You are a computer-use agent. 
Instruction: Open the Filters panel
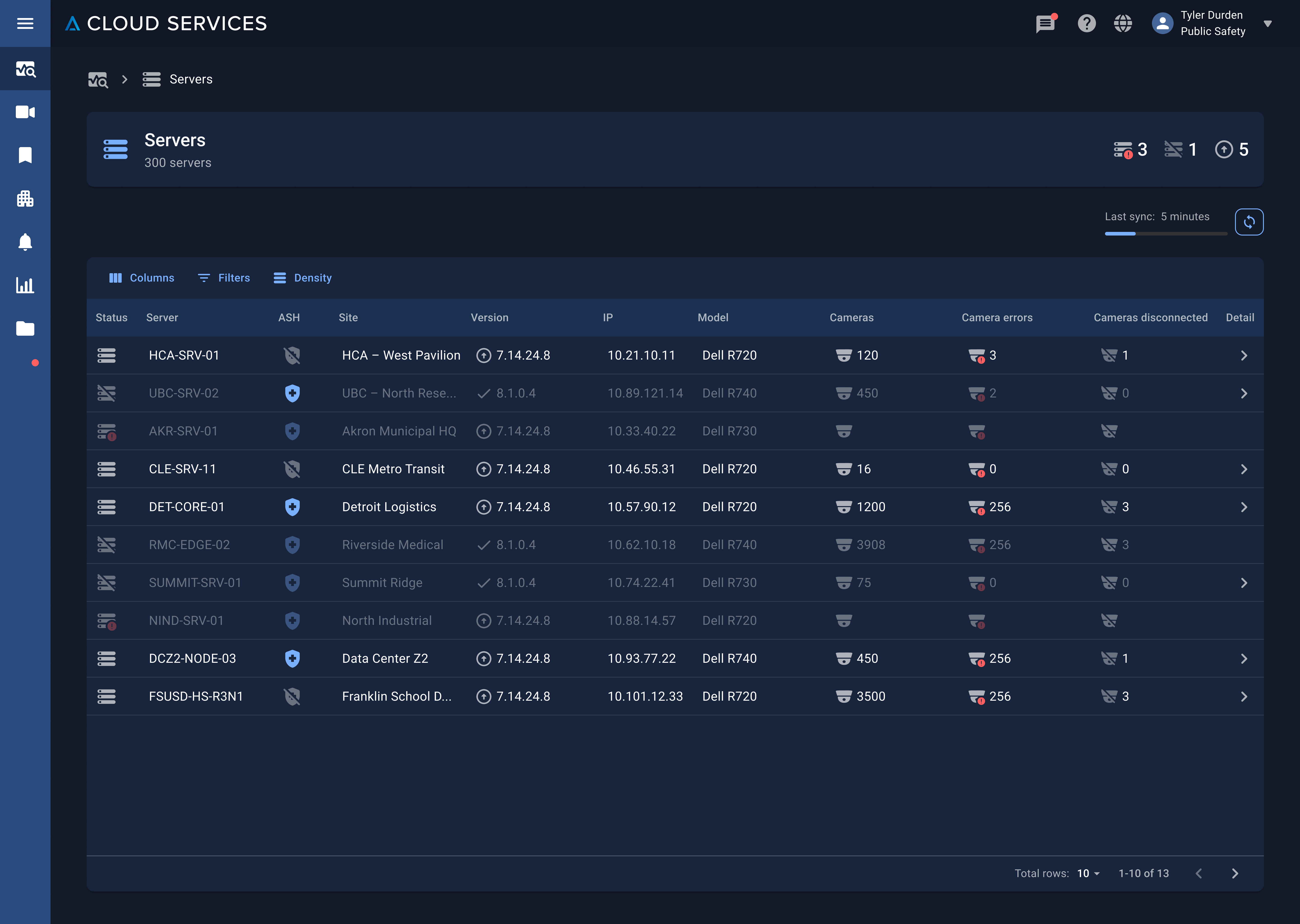(x=224, y=278)
